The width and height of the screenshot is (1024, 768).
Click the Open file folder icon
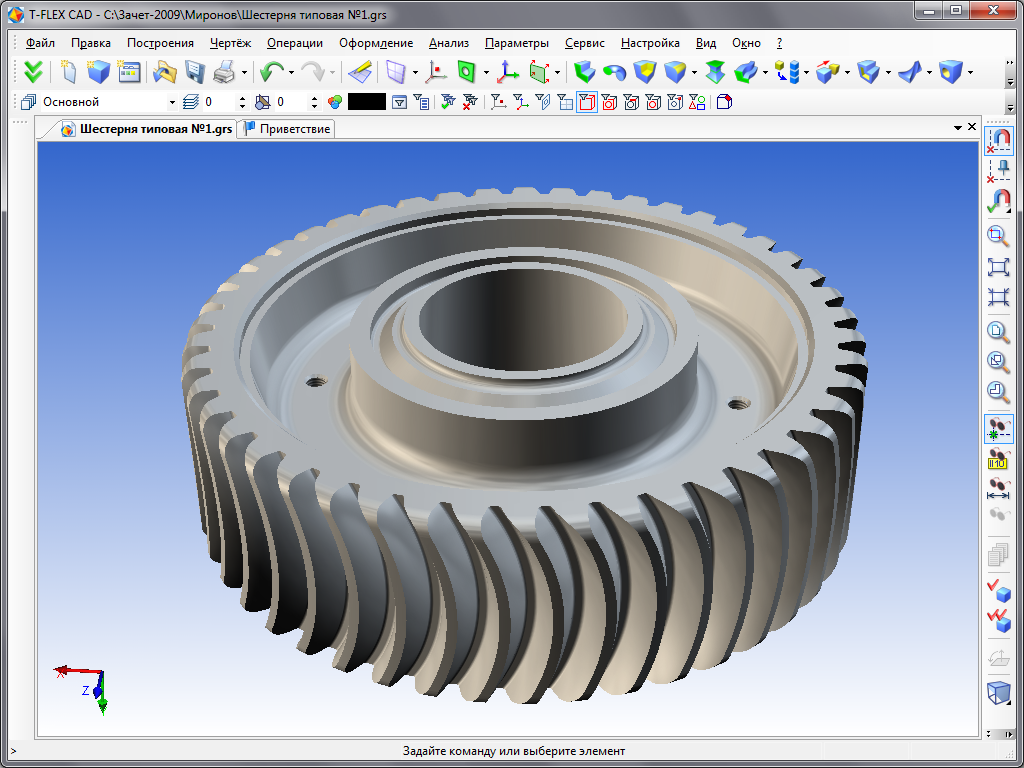pyautogui.click(x=164, y=72)
